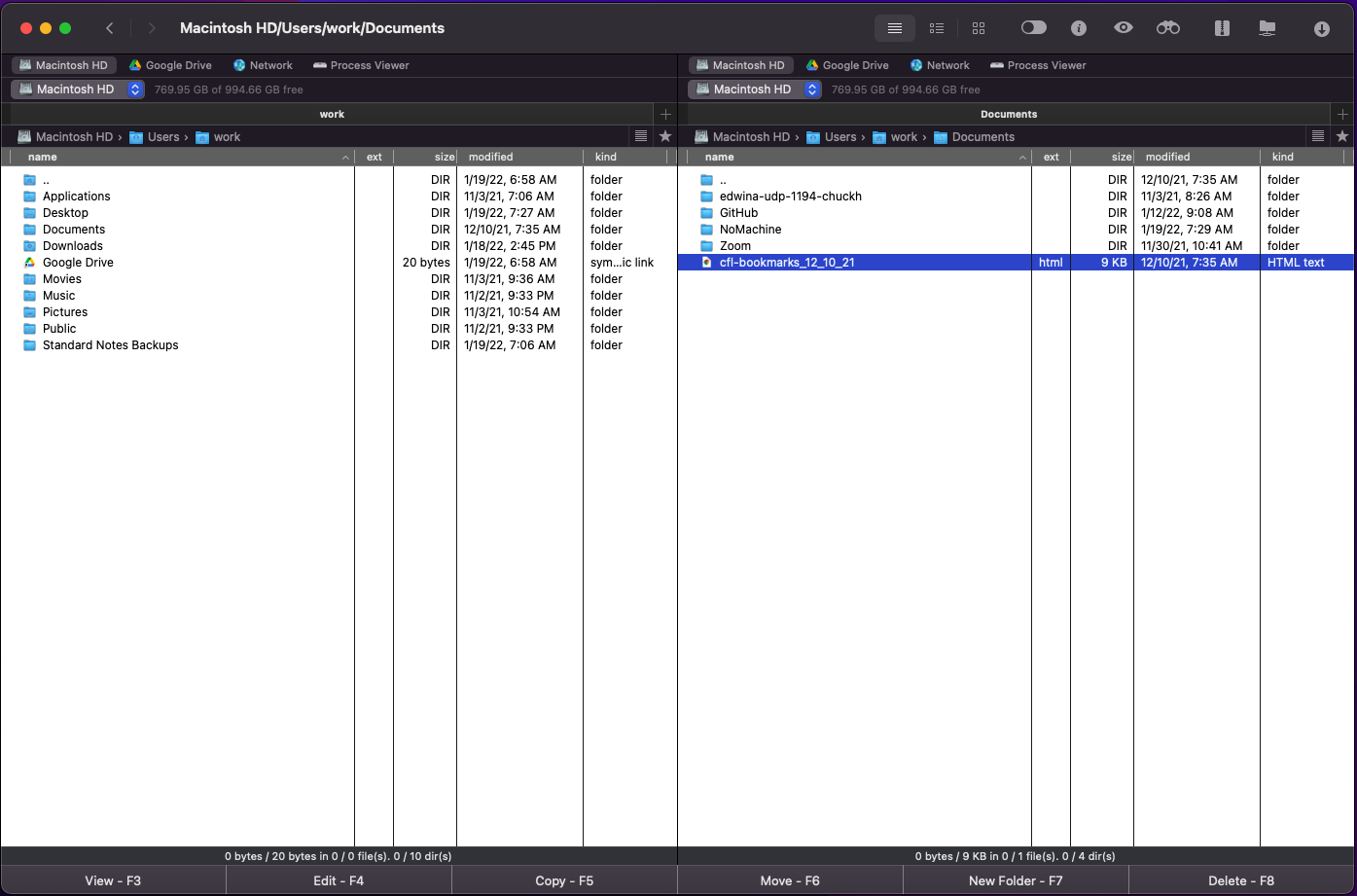This screenshot has width=1357, height=896.
Task: Go forward with the right chevron
Action: (x=152, y=28)
